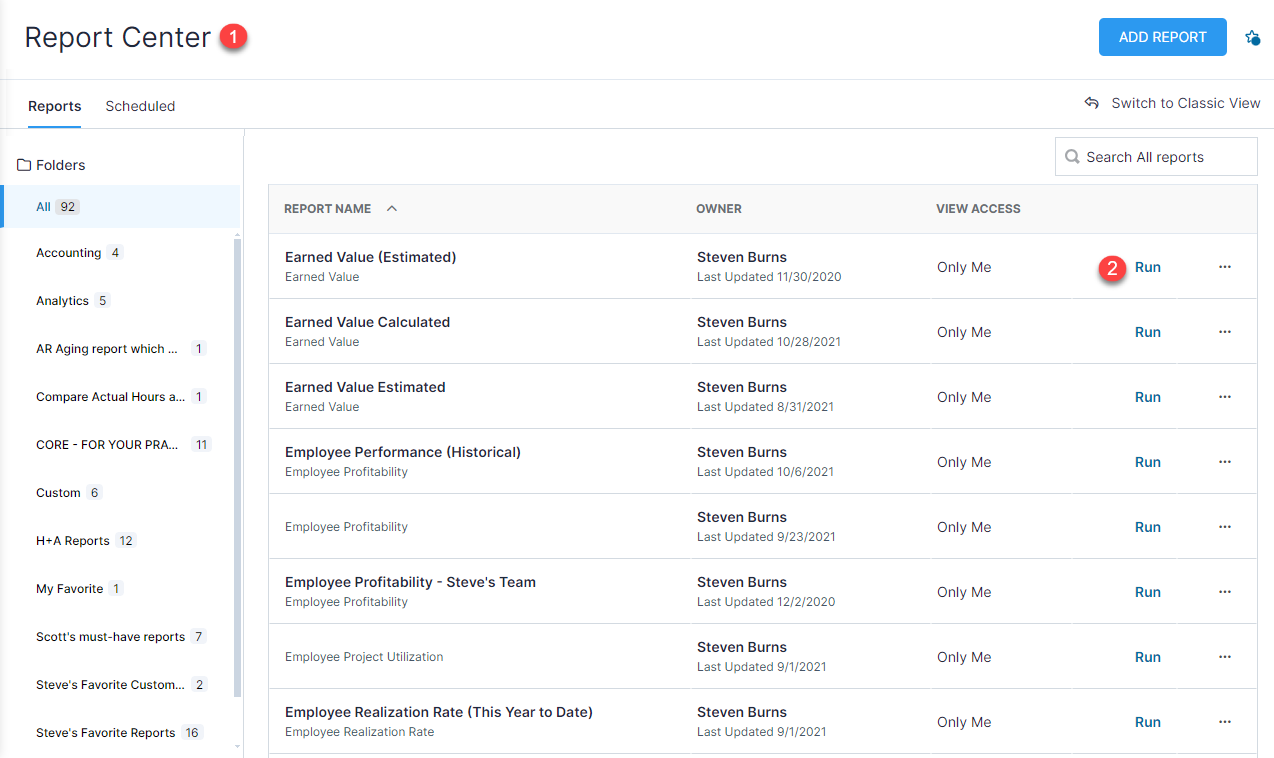The height and width of the screenshot is (758, 1274).
Task: Switch to the Scheduled tab
Action: tap(140, 106)
